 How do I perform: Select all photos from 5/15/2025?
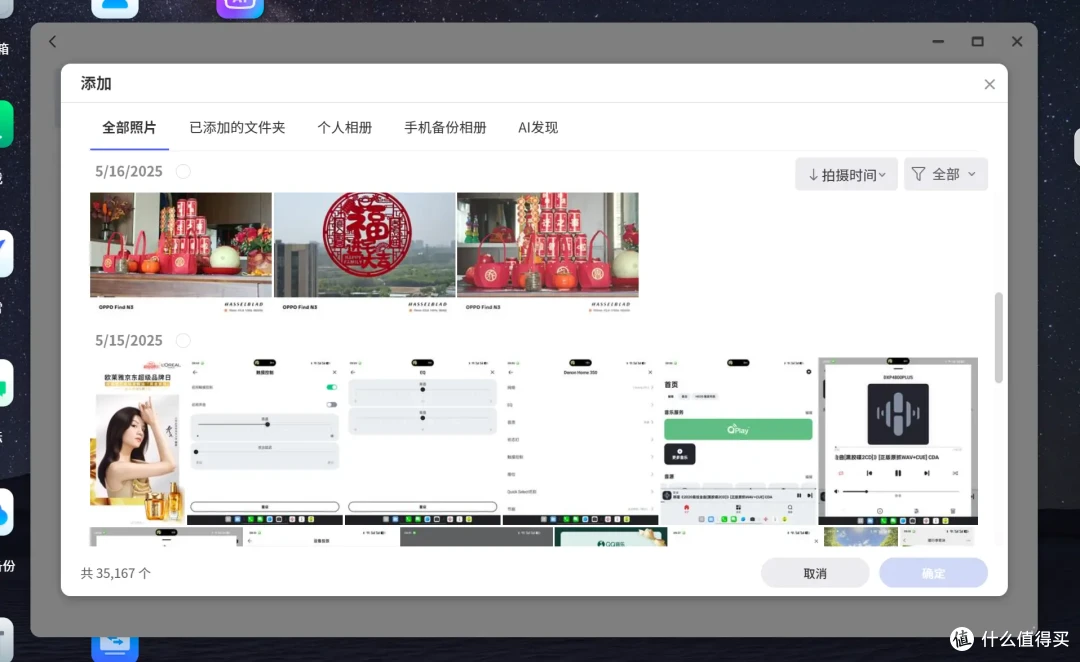pyautogui.click(x=183, y=340)
